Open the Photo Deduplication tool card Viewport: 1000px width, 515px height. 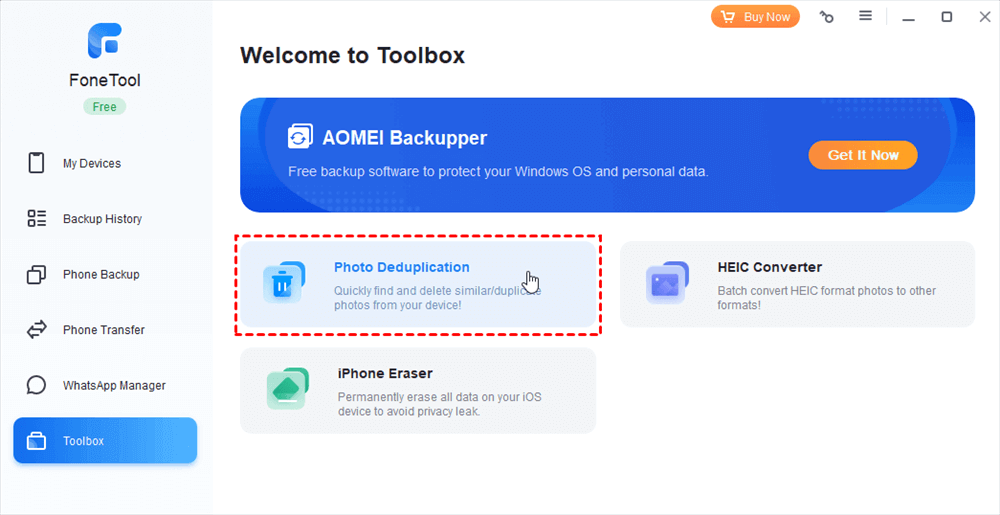420,285
